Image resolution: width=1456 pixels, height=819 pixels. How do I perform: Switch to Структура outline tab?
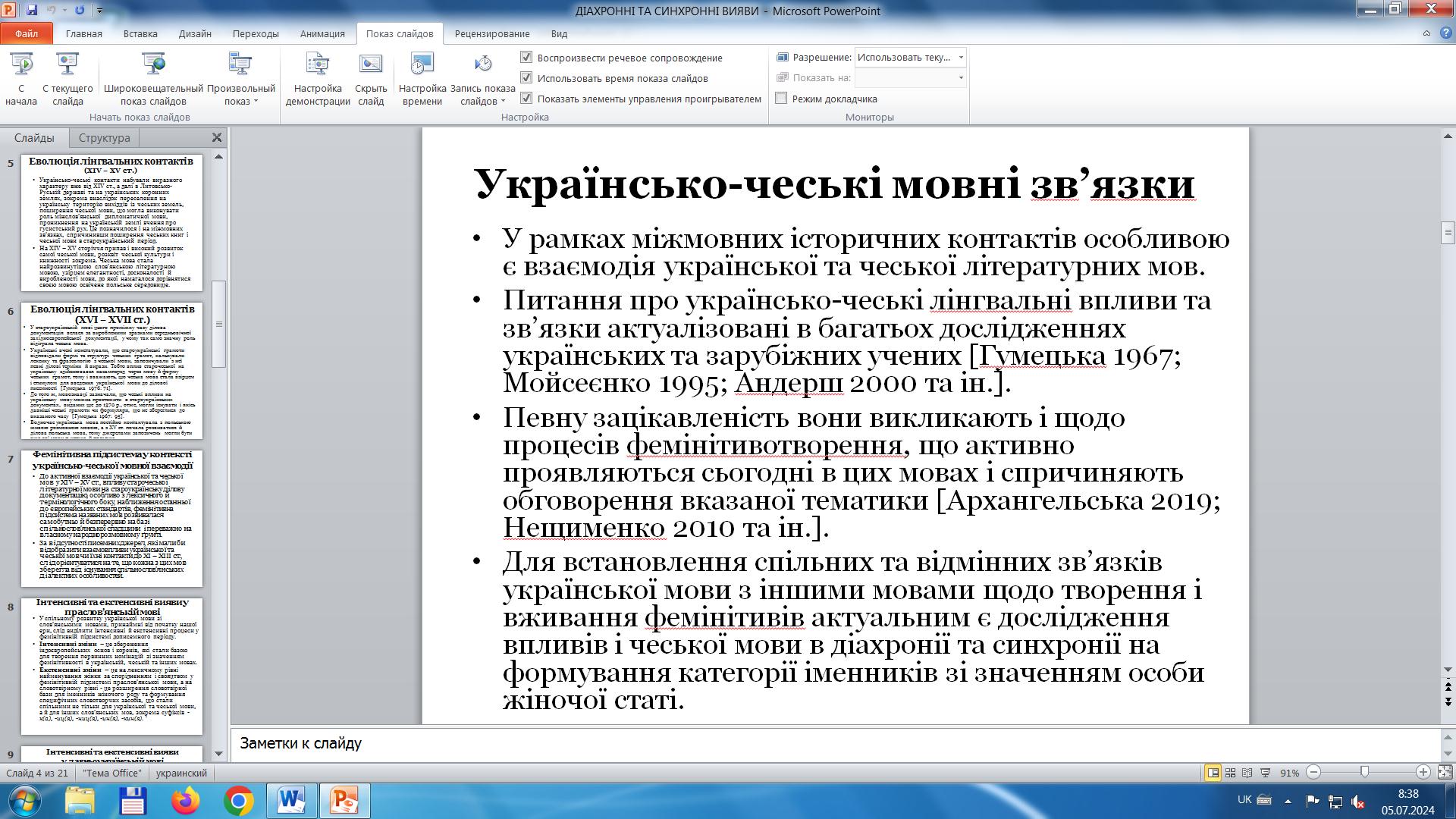pos(104,138)
